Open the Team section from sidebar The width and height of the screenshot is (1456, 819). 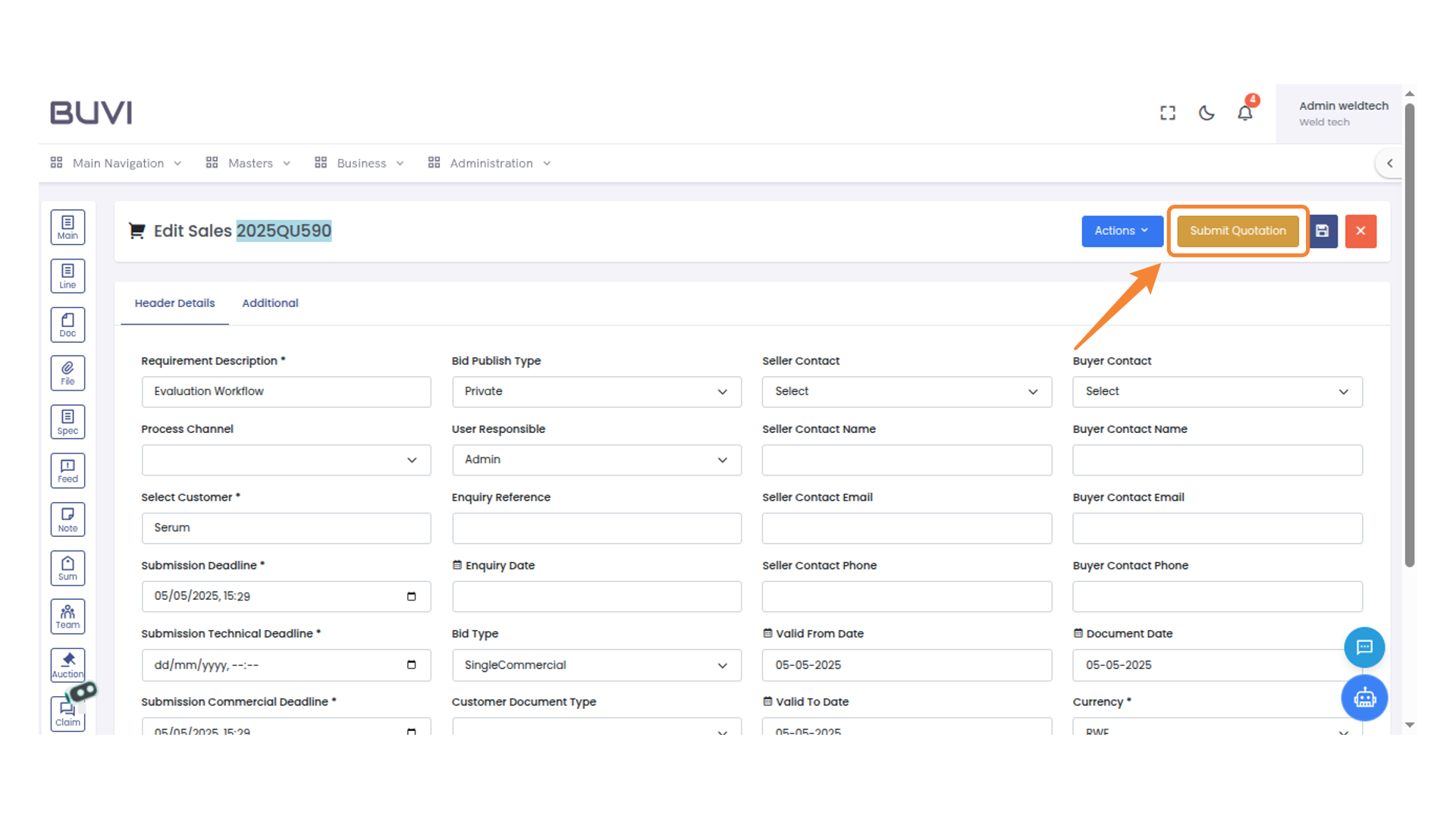(67, 616)
